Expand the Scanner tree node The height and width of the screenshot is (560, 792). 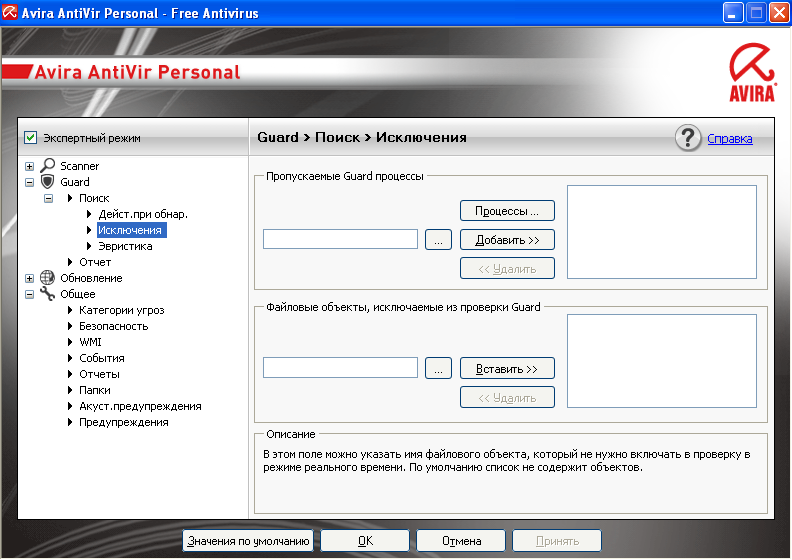[x=29, y=166]
